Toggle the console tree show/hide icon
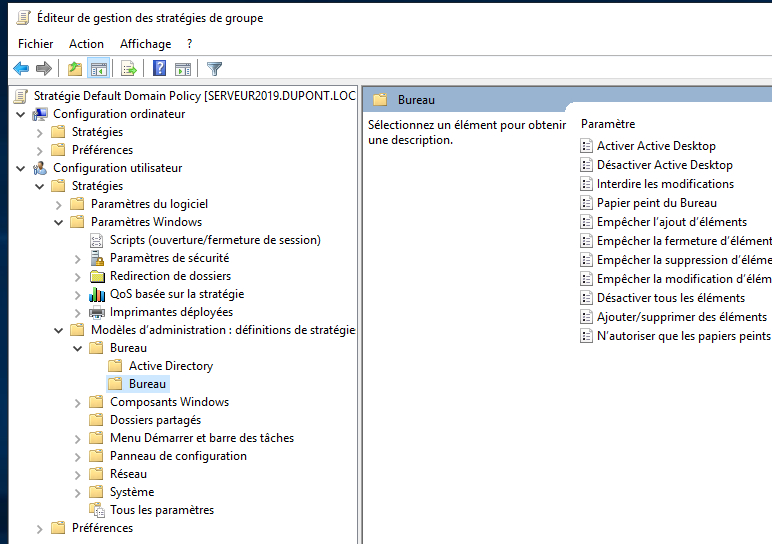 [98, 68]
